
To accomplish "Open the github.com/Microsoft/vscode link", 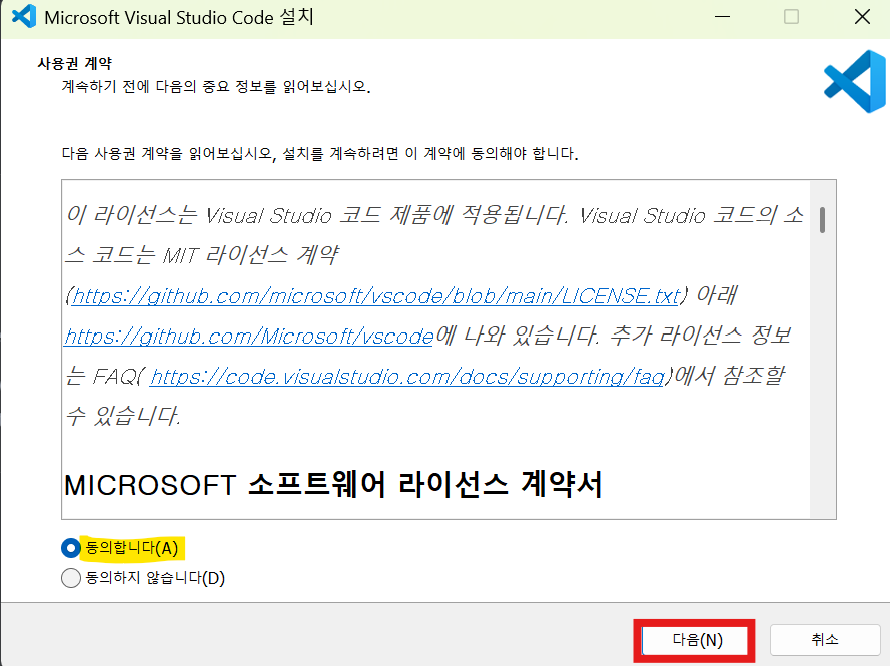I will point(249,337).
